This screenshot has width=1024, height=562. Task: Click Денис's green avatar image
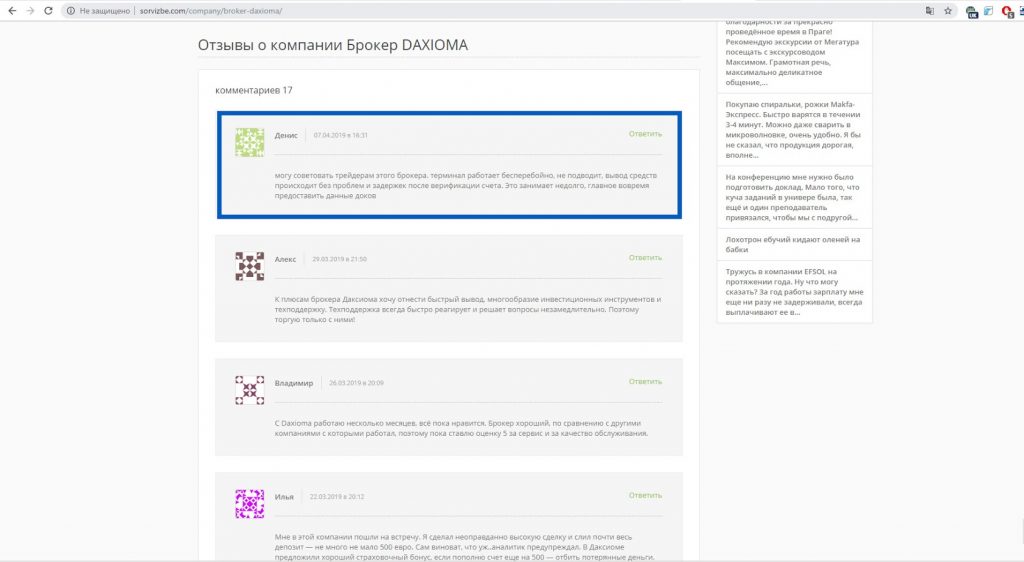pyautogui.click(x=249, y=142)
